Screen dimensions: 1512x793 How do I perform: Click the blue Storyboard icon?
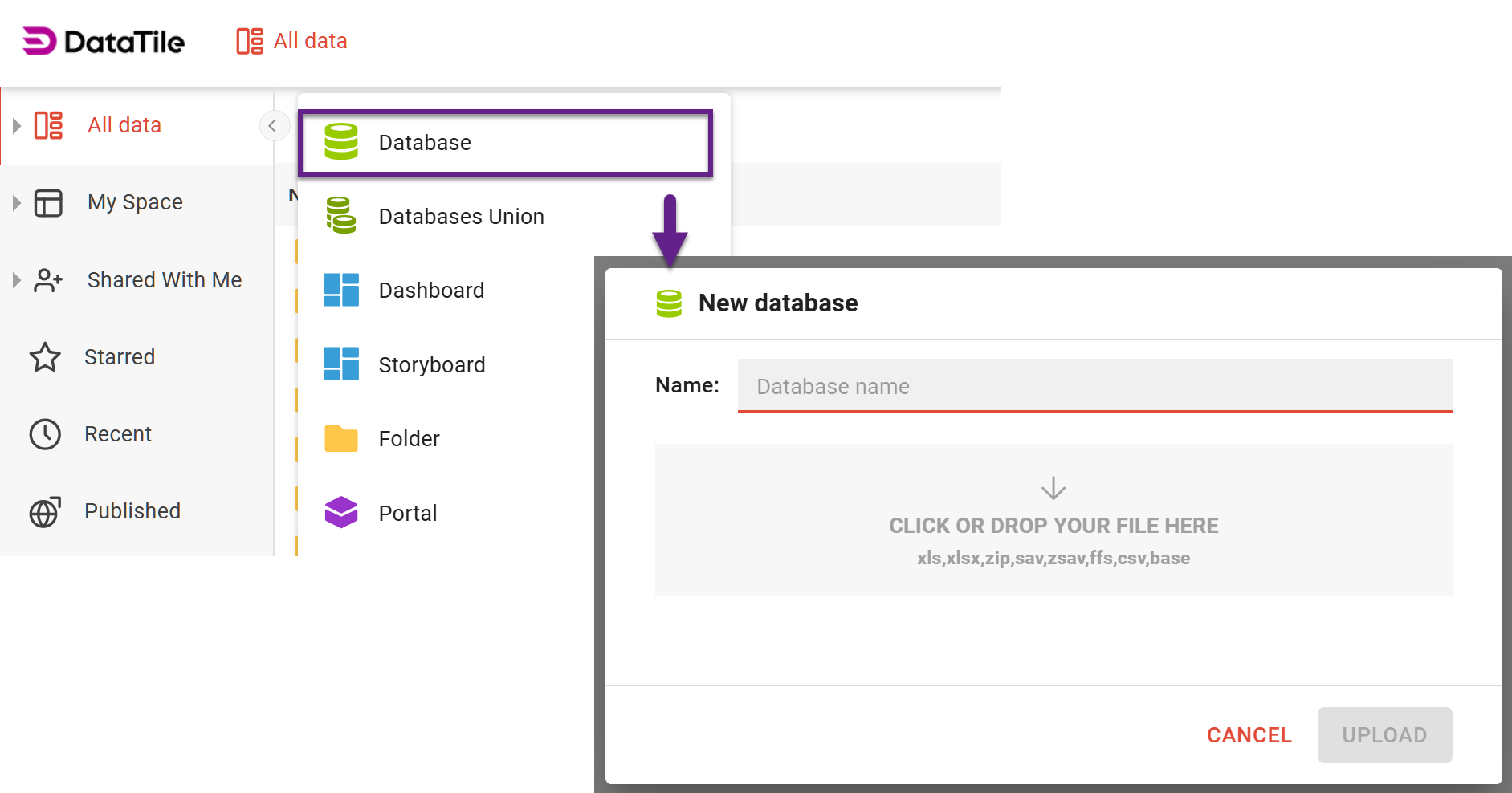[341, 364]
